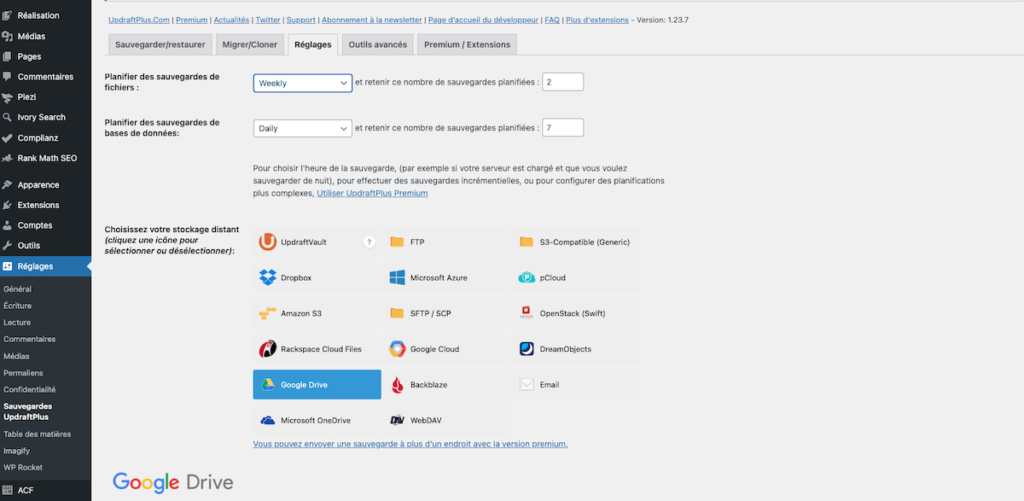The image size is (1024, 501).
Task: Click the UpdraftVault question mark help icon
Action: pos(369,242)
